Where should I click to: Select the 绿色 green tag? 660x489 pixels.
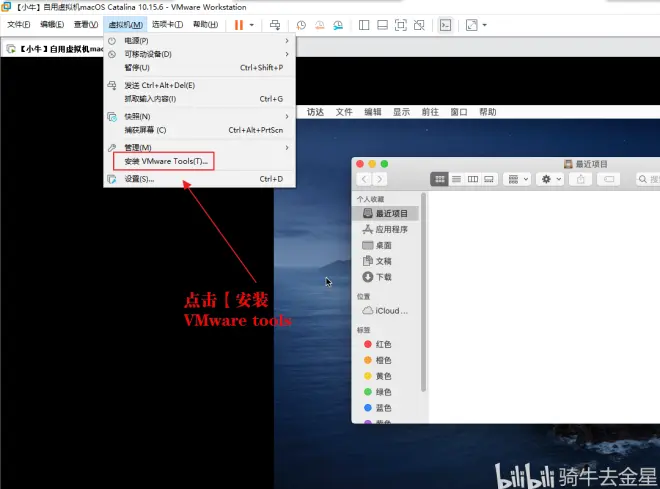pyautogui.click(x=386, y=392)
